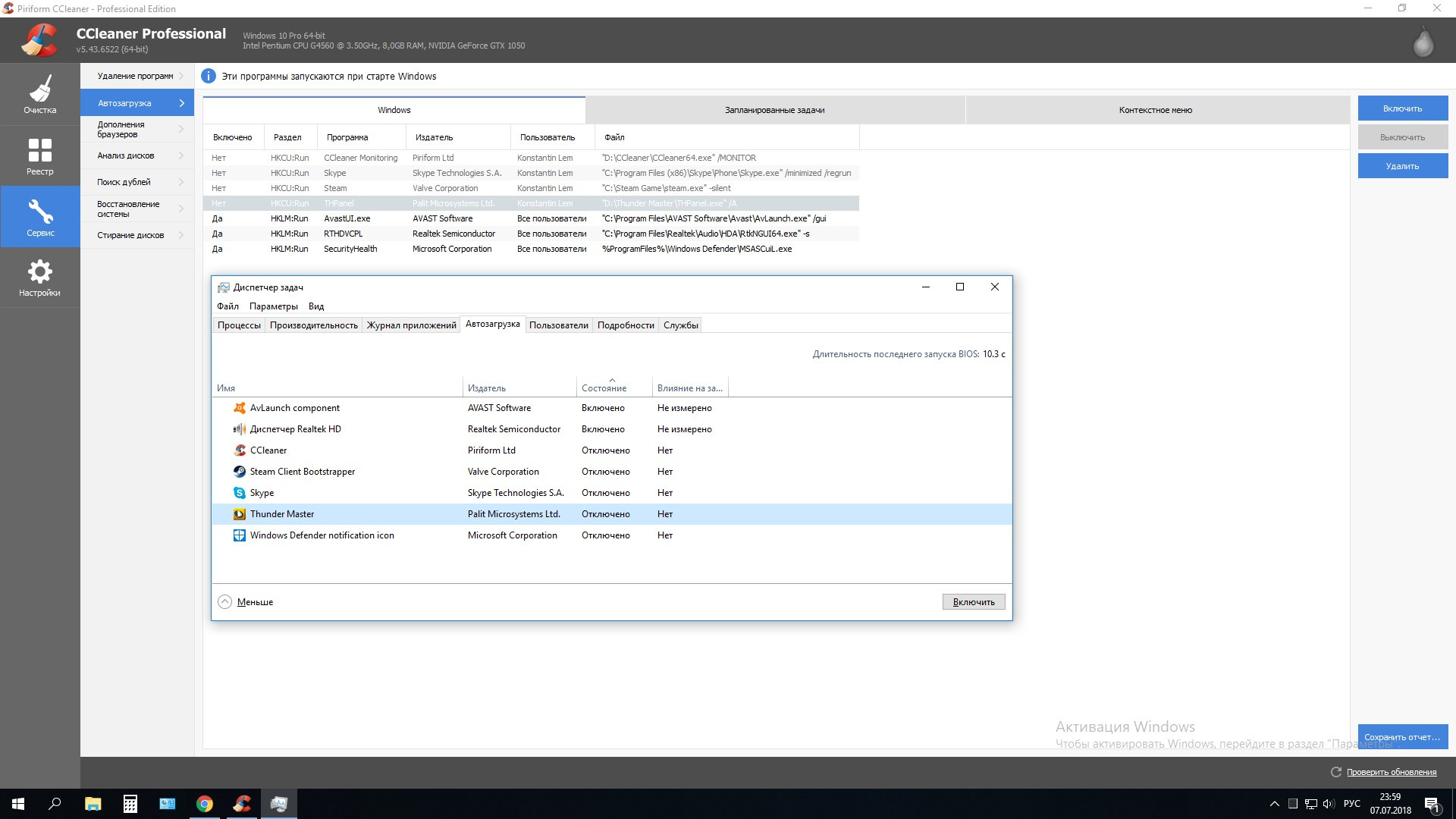This screenshot has width=1456, height=819.
Task: Show hidden tray icons arrow
Action: click(x=1274, y=804)
